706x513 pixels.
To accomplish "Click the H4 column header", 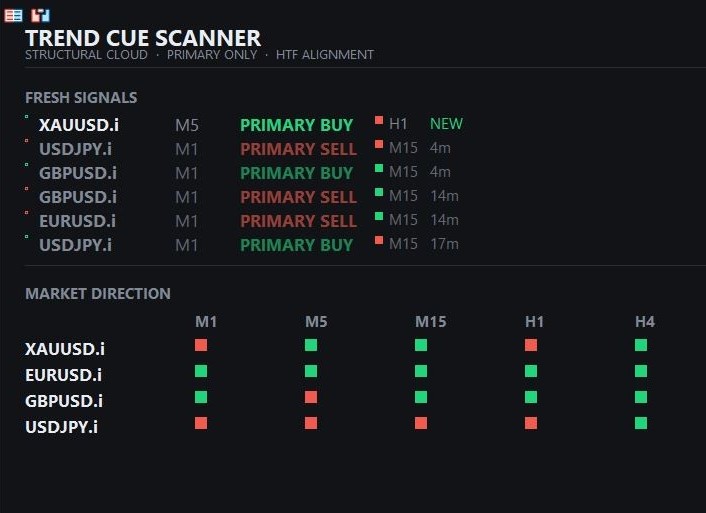I will [645, 322].
